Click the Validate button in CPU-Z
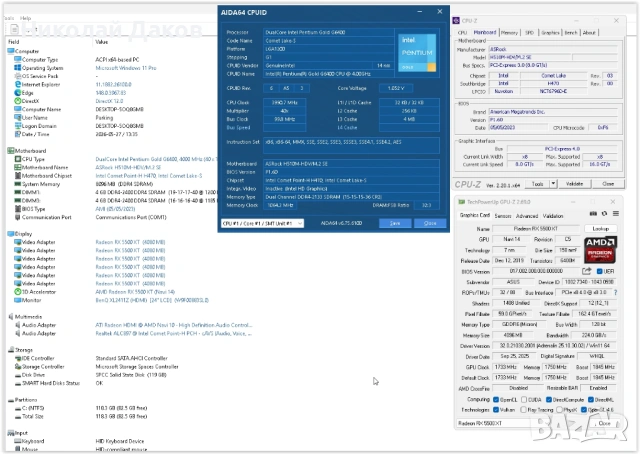This screenshot has width=640, height=454. click(x=574, y=184)
